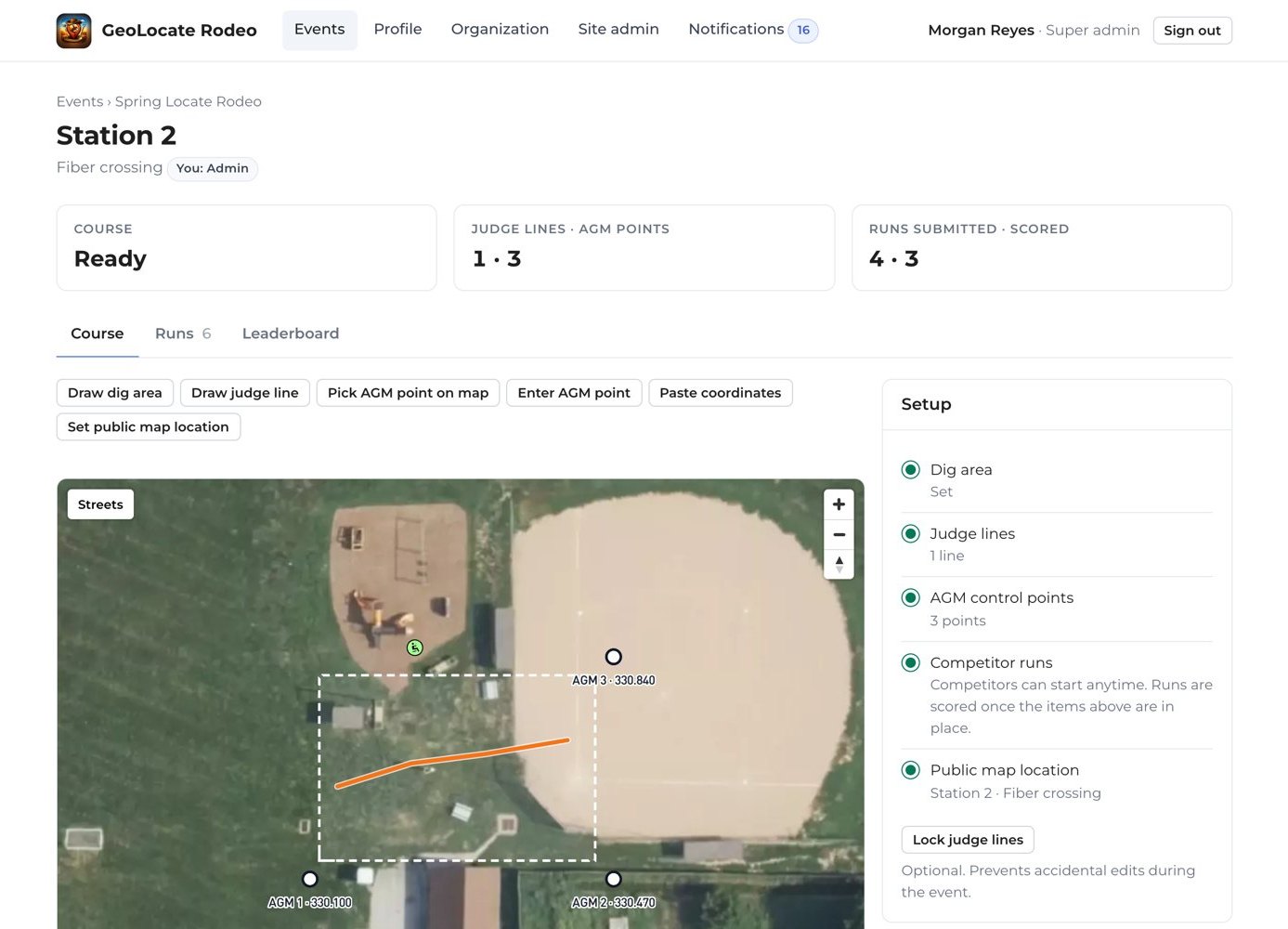Select the AGM 3 control point marker
1288x929 pixels.
[613, 657]
